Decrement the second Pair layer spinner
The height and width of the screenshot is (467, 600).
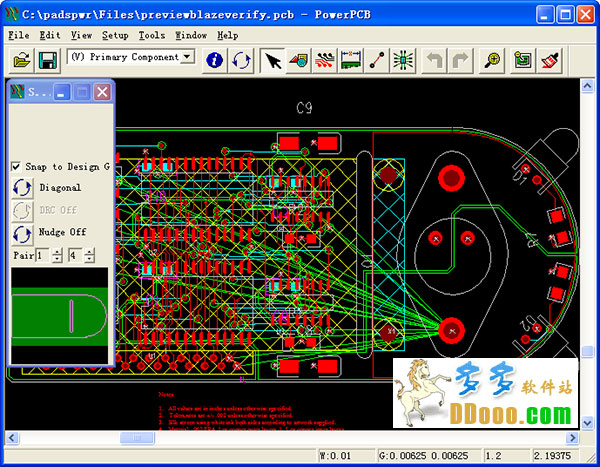pos(89,259)
